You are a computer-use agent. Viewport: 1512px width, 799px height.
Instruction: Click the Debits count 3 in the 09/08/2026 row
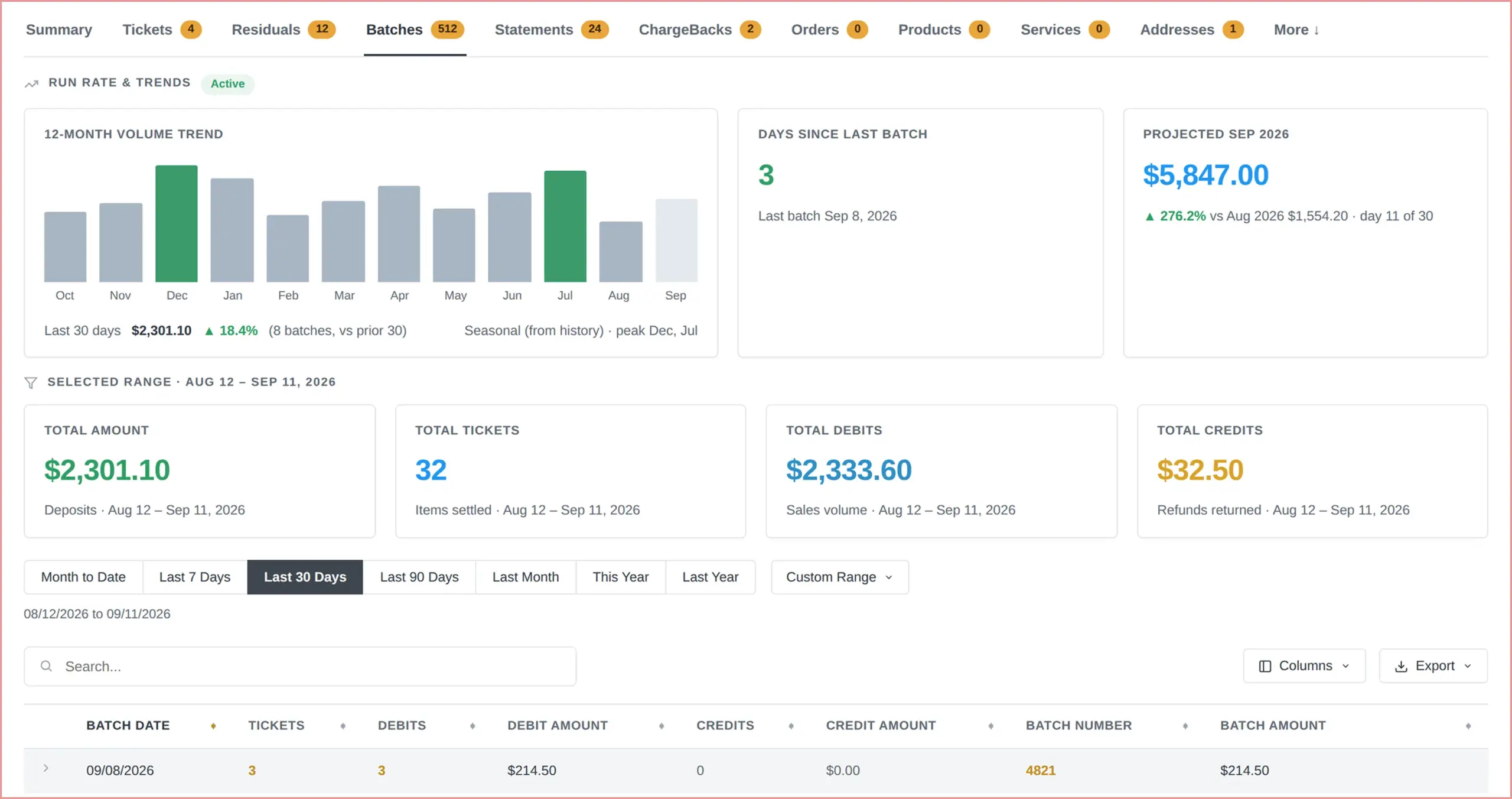[x=382, y=770]
